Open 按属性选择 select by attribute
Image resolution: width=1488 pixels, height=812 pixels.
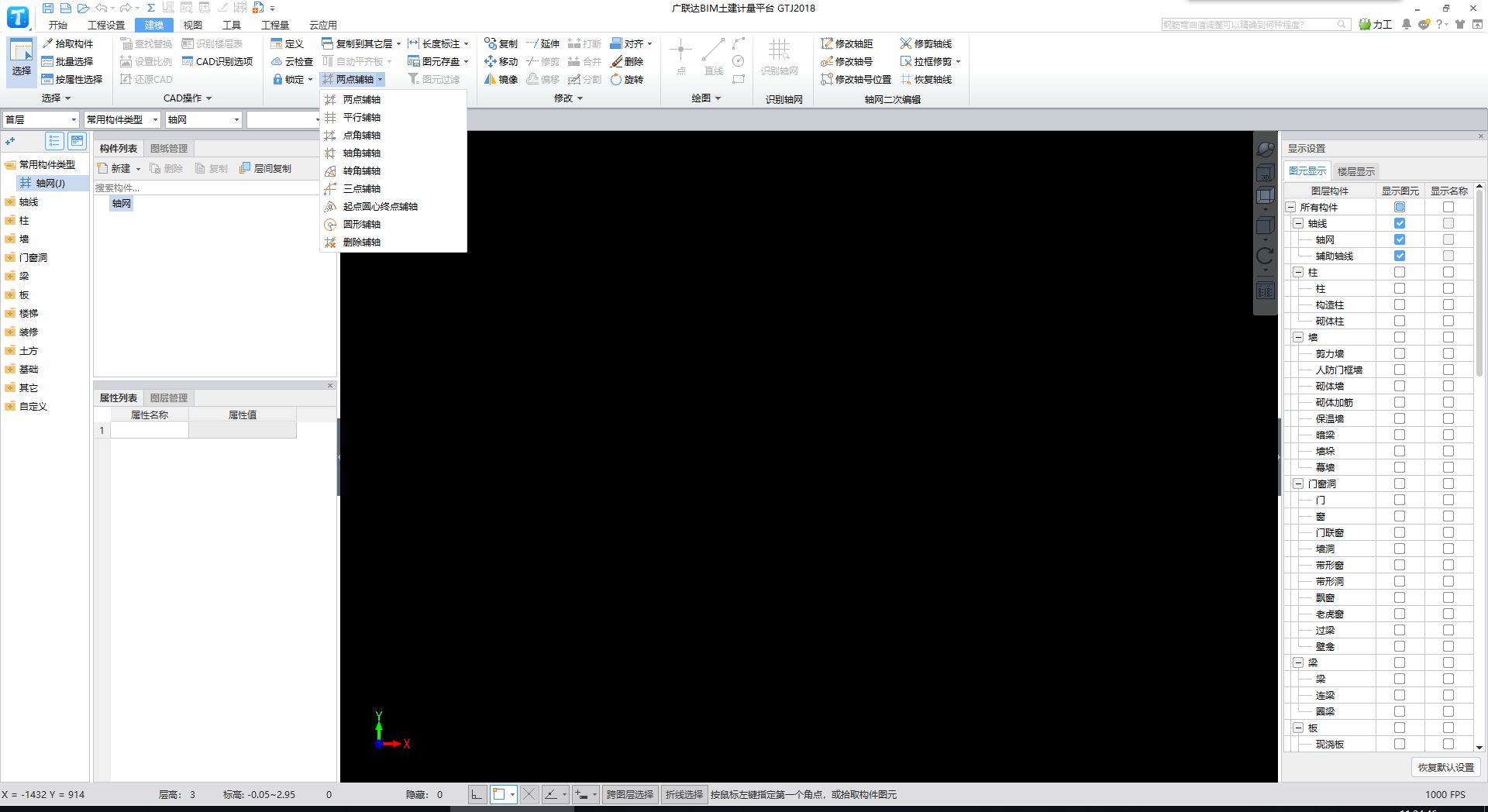[x=72, y=79]
